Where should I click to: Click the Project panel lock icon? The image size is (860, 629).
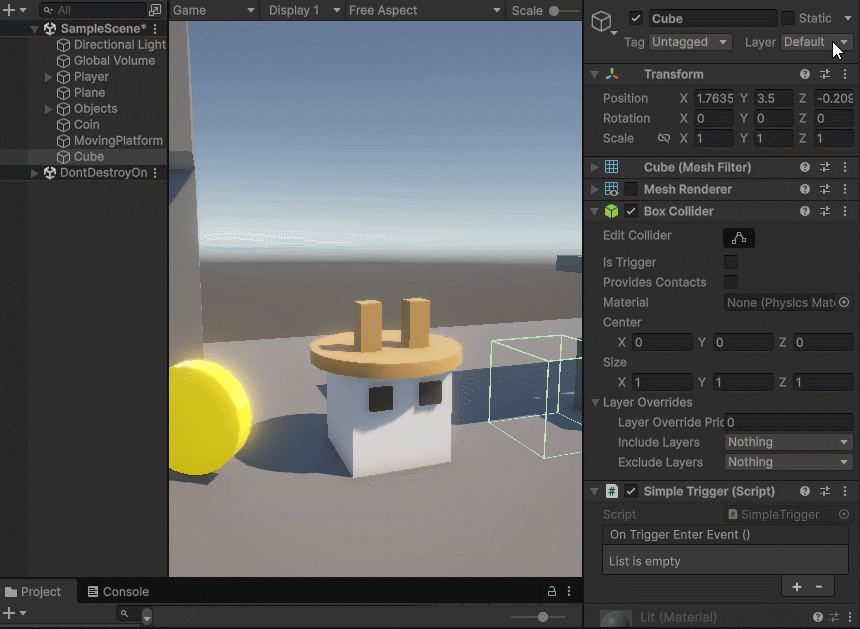click(x=551, y=592)
